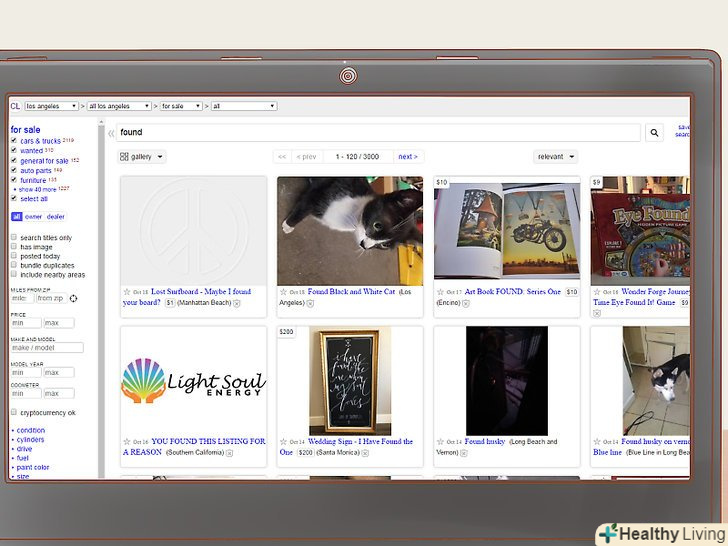Expand the cylinders filter

[30, 440]
